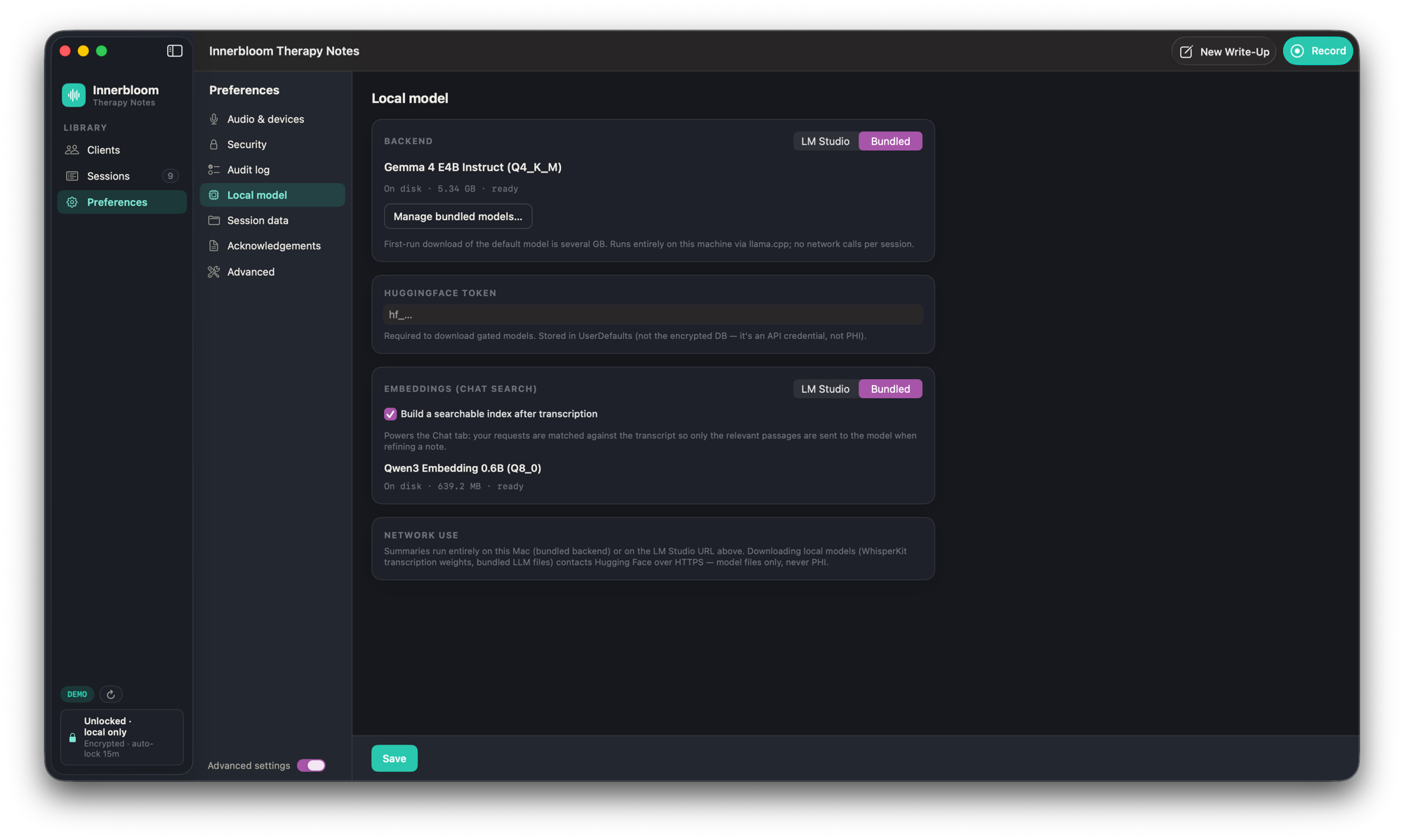Click the Network Use section label
This screenshot has width=1404, height=840.
coord(421,535)
